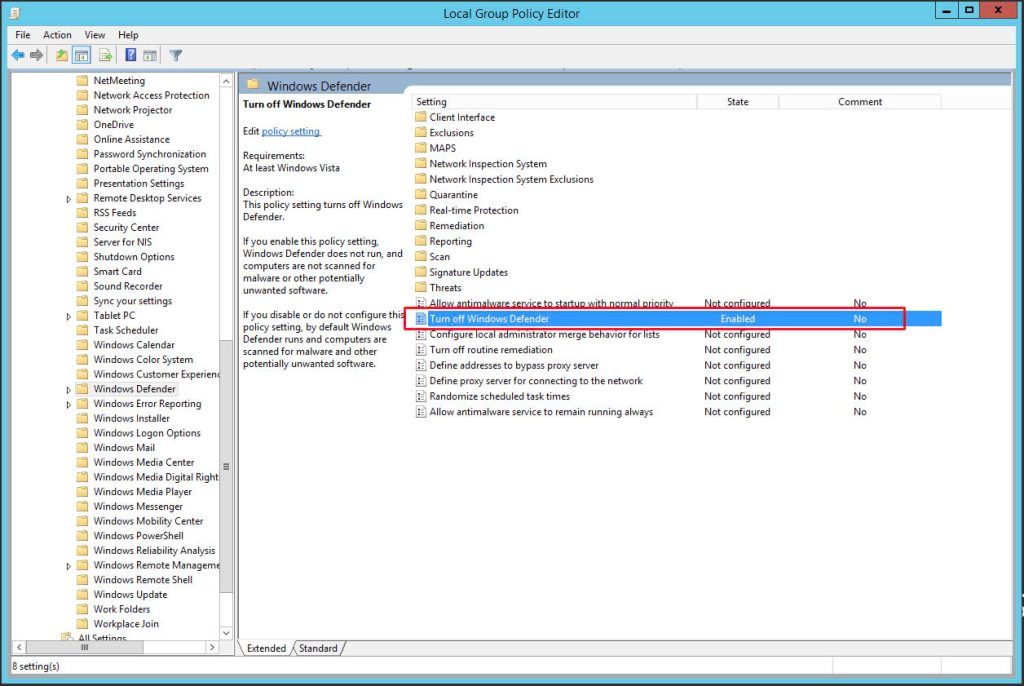Click the Signature Updates folder icon
This screenshot has height=686, width=1024.
pyautogui.click(x=421, y=272)
